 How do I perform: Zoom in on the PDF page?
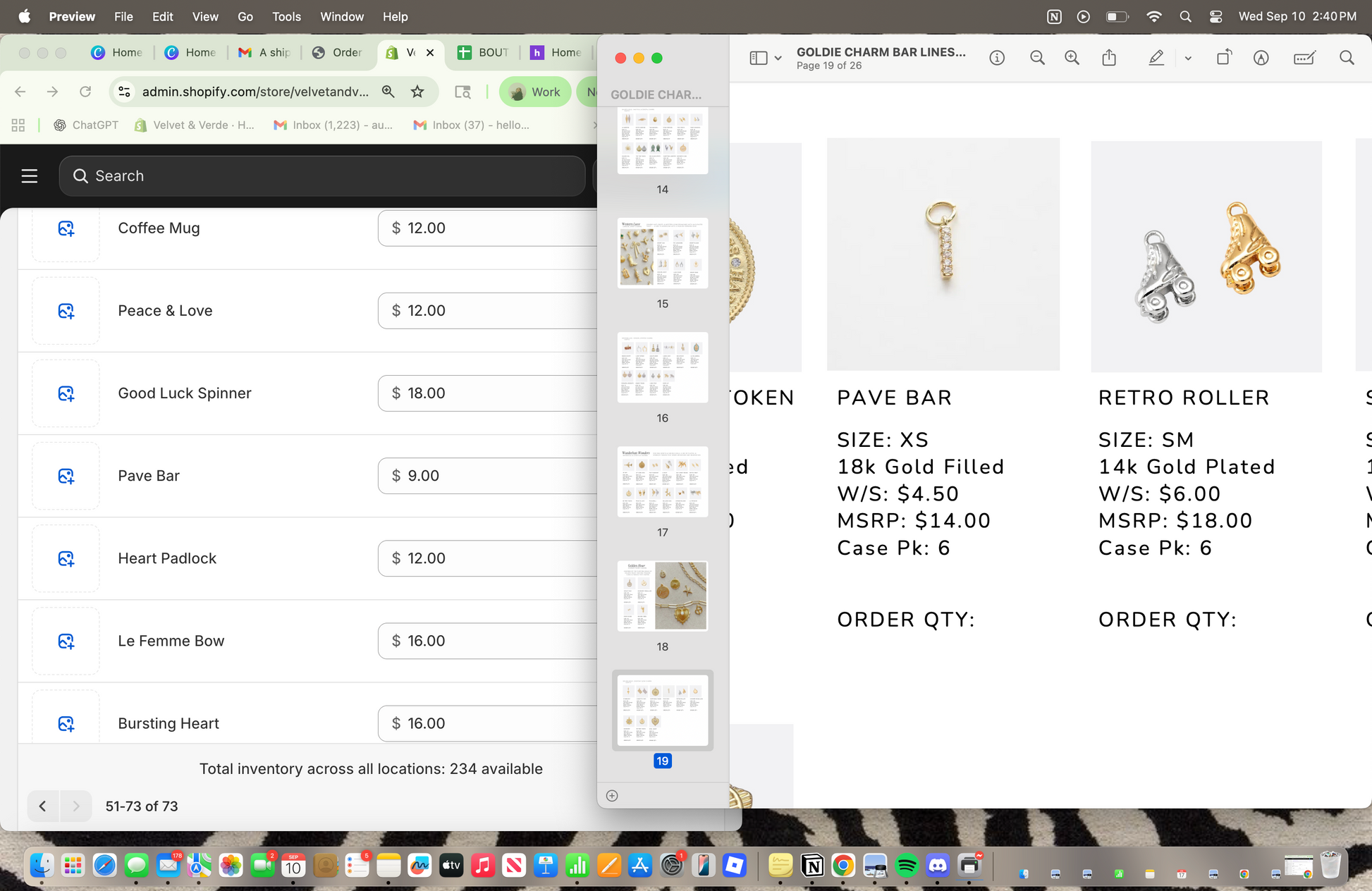[x=1072, y=58]
